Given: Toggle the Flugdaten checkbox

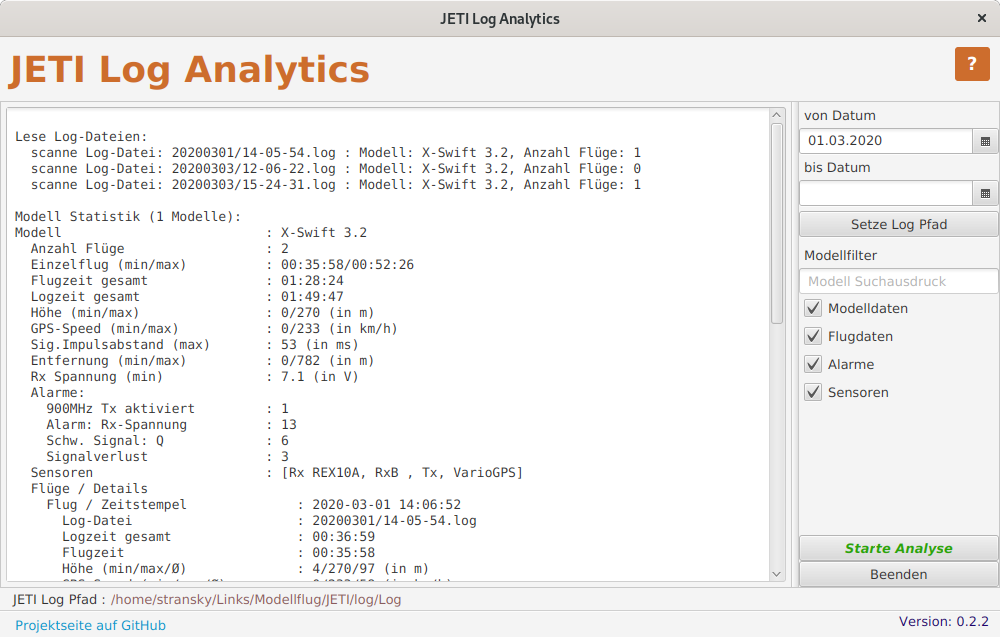Looking at the screenshot, I should point(813,337).
